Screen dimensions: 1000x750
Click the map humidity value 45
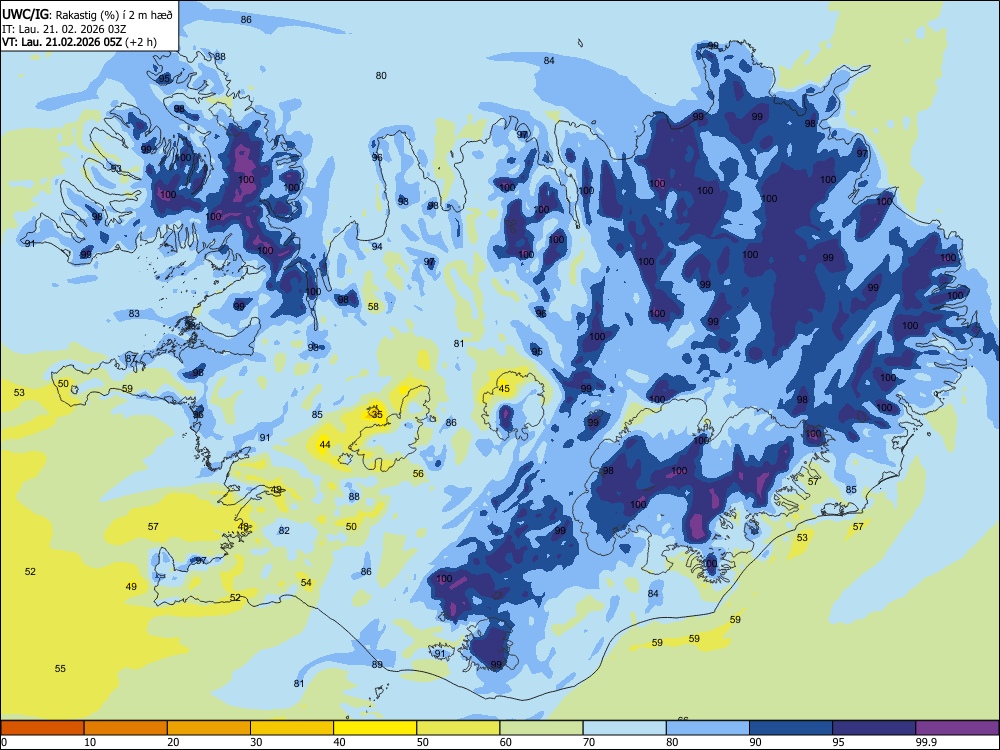(x=504, y=389)
